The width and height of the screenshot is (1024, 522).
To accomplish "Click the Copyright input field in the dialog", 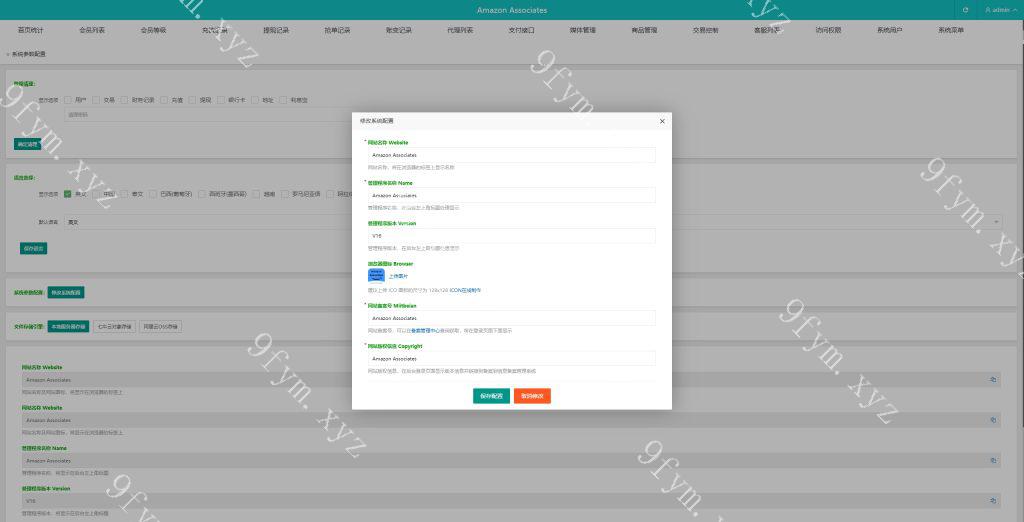I will (511, 359).
